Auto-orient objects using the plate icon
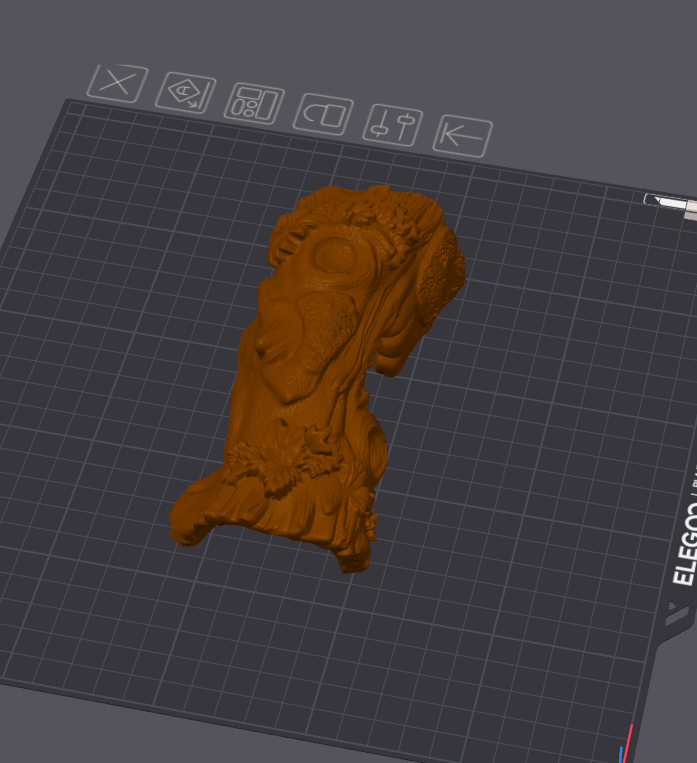The width and height of the screenshot is (697, 763). [185, 93]
